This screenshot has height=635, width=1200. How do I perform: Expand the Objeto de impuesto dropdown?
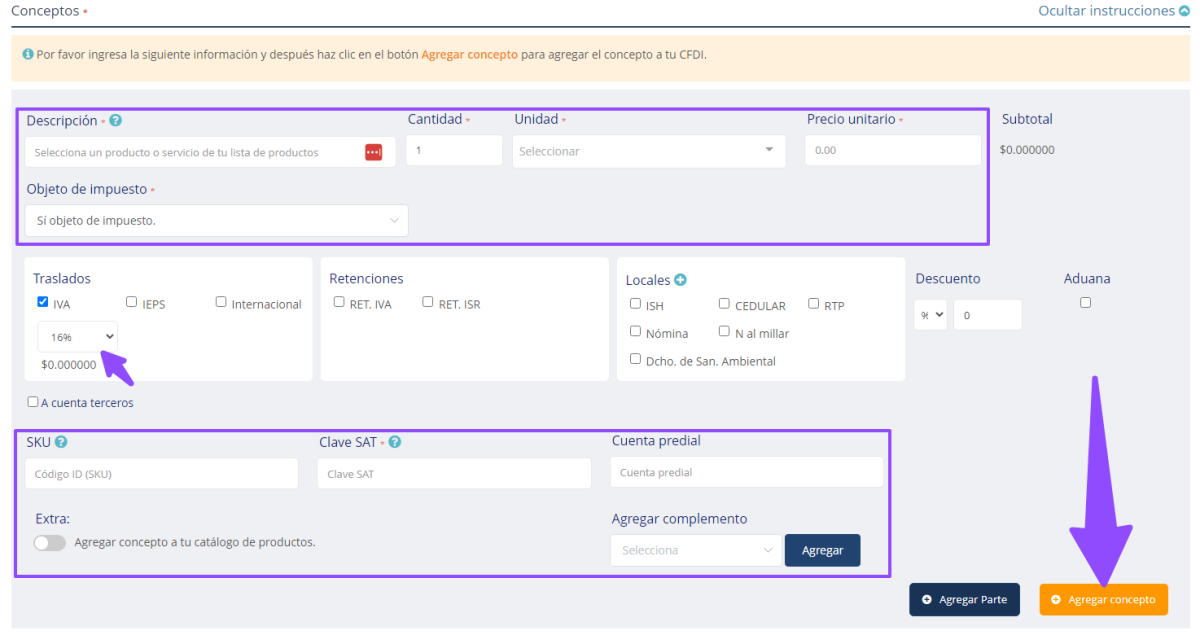(x=216, y=221)
